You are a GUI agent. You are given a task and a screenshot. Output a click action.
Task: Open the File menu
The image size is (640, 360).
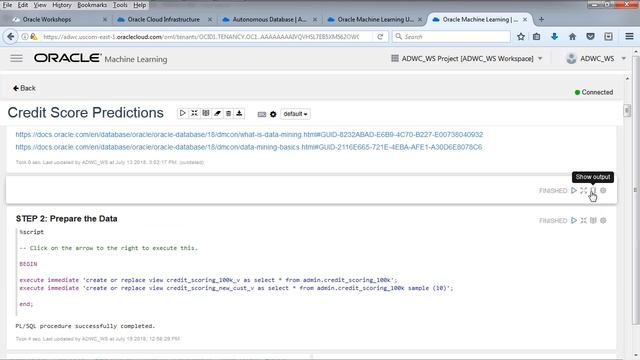coord(7,5)
